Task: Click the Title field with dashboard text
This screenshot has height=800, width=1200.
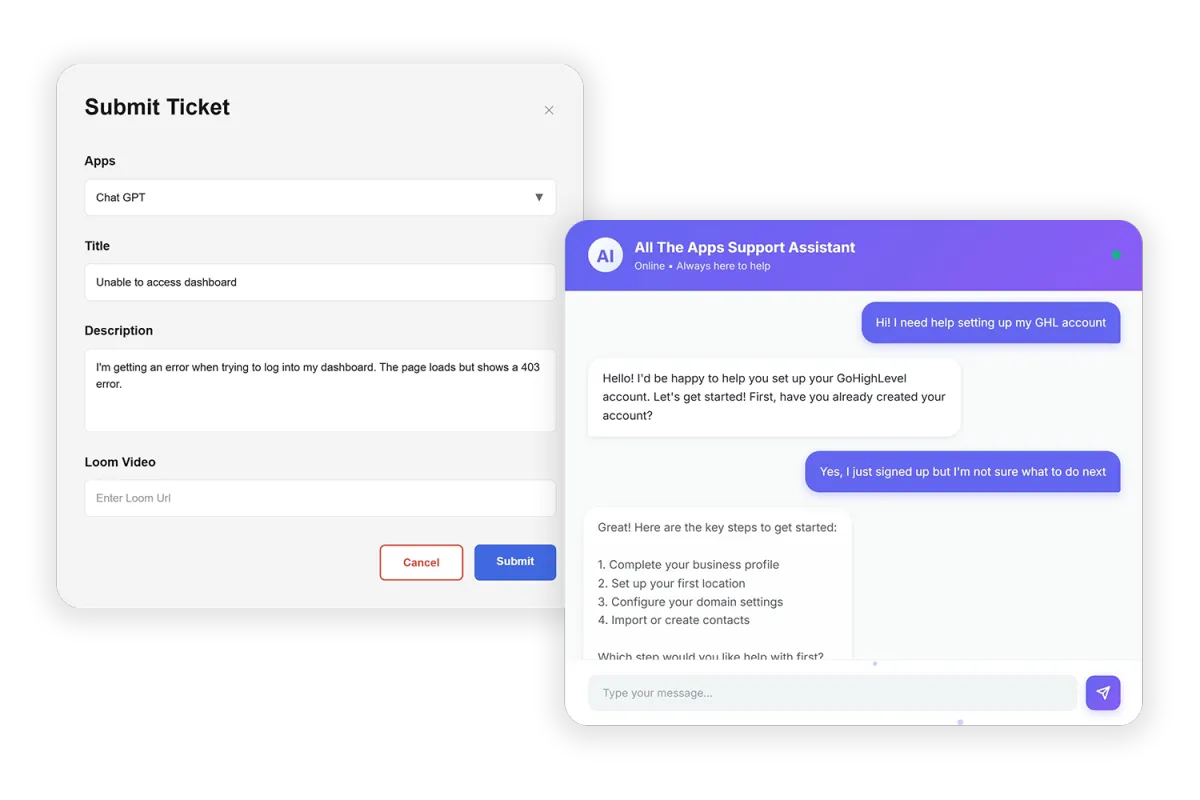Action: click(320, 282)
